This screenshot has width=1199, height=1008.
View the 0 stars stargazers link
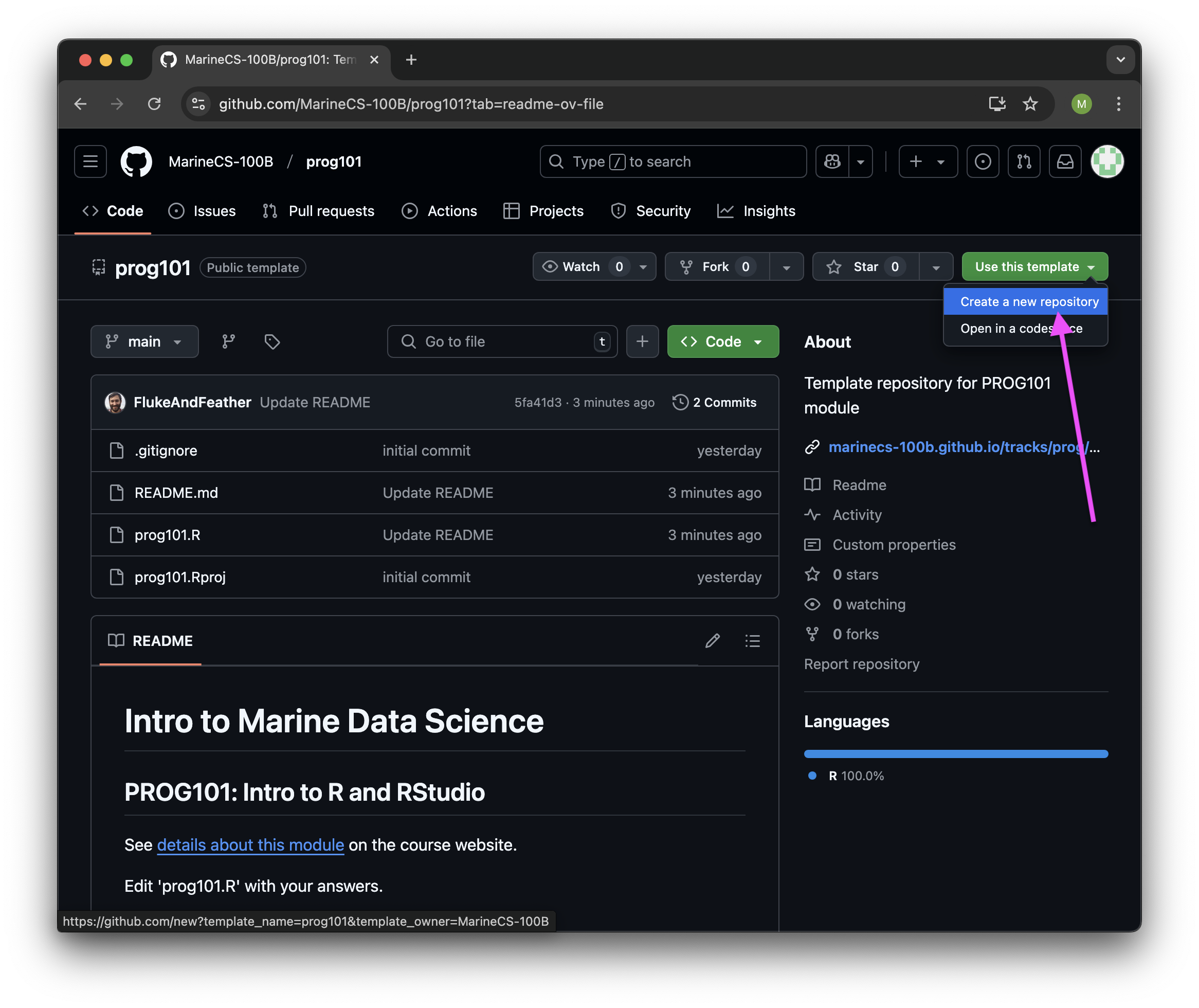coord(855,574)
